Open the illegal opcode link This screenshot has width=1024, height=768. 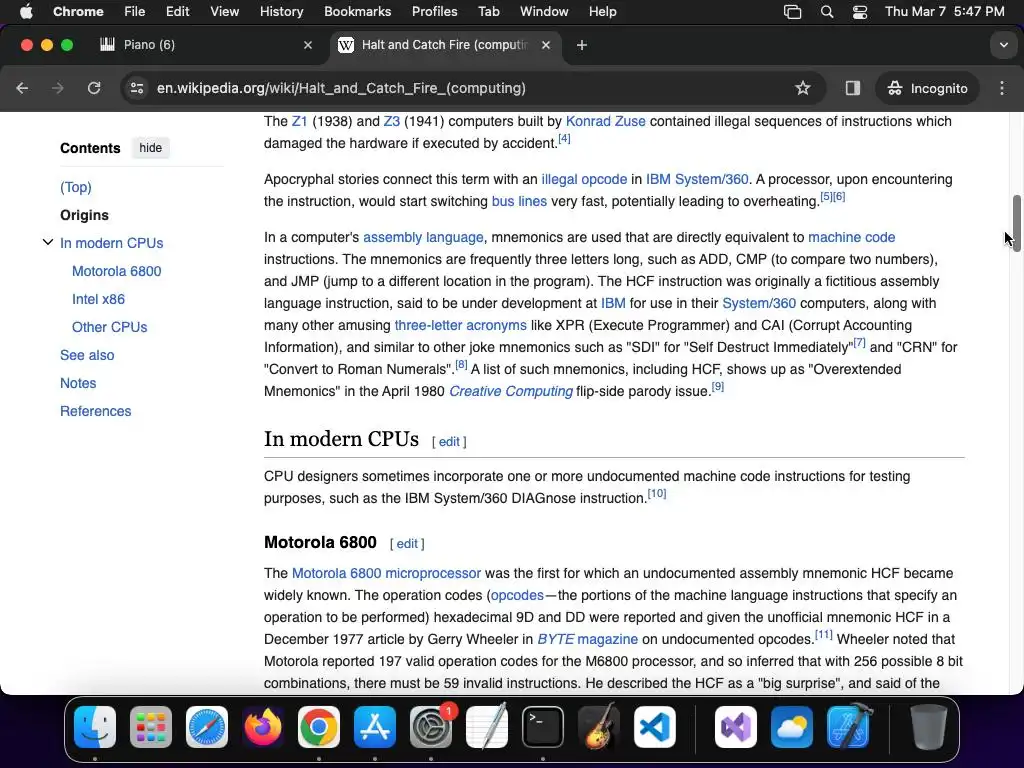tap(584, 180)
